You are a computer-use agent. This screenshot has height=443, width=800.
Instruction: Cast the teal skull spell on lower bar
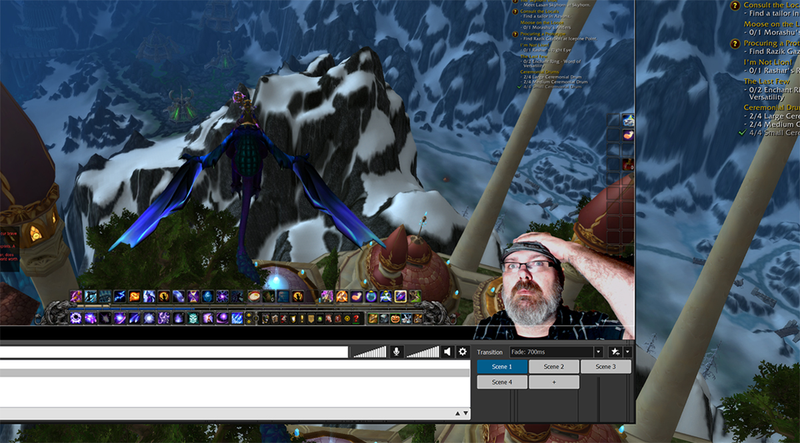(193, 317)
